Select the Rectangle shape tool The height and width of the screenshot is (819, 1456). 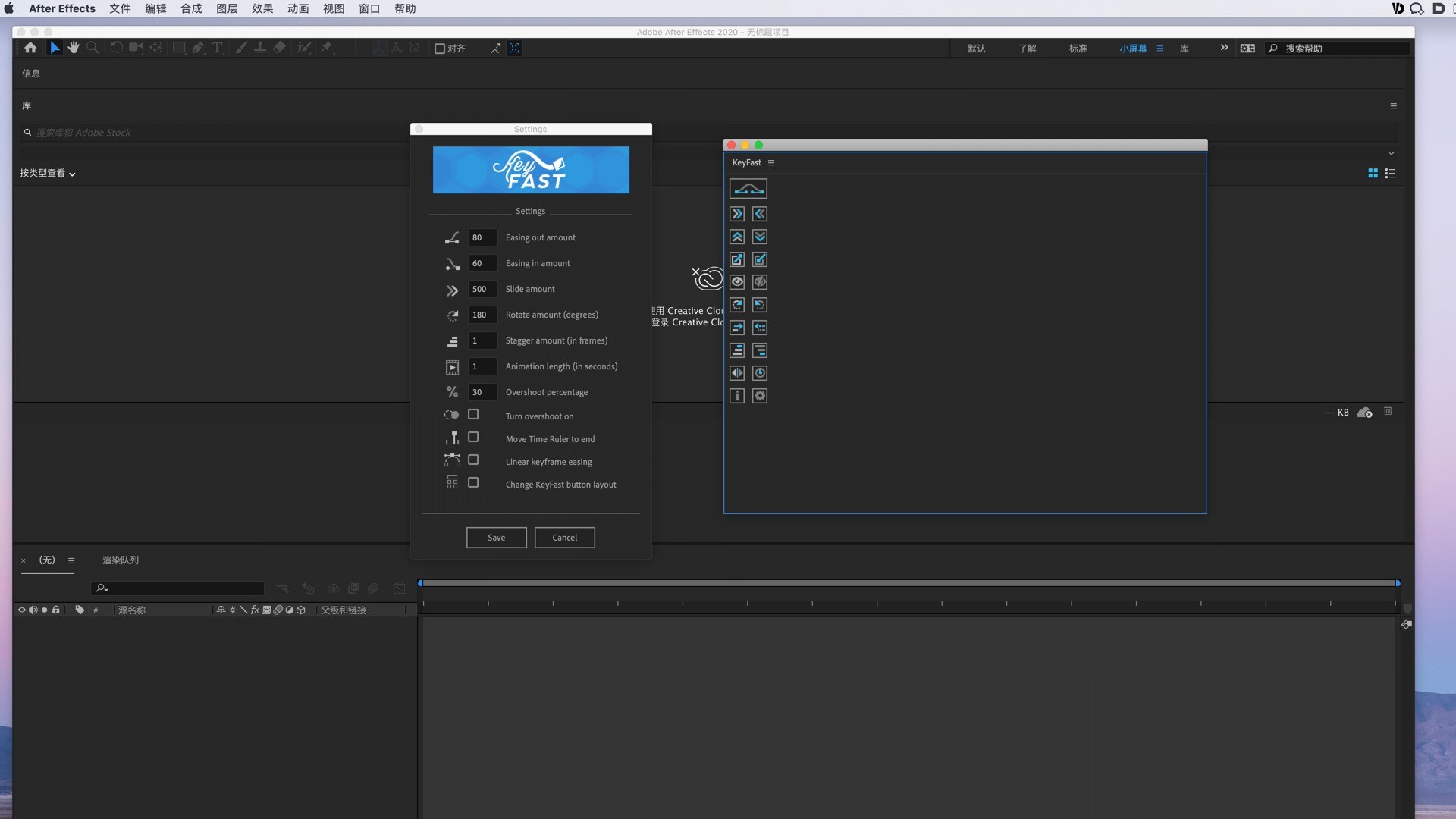click(x=179, y=48)
